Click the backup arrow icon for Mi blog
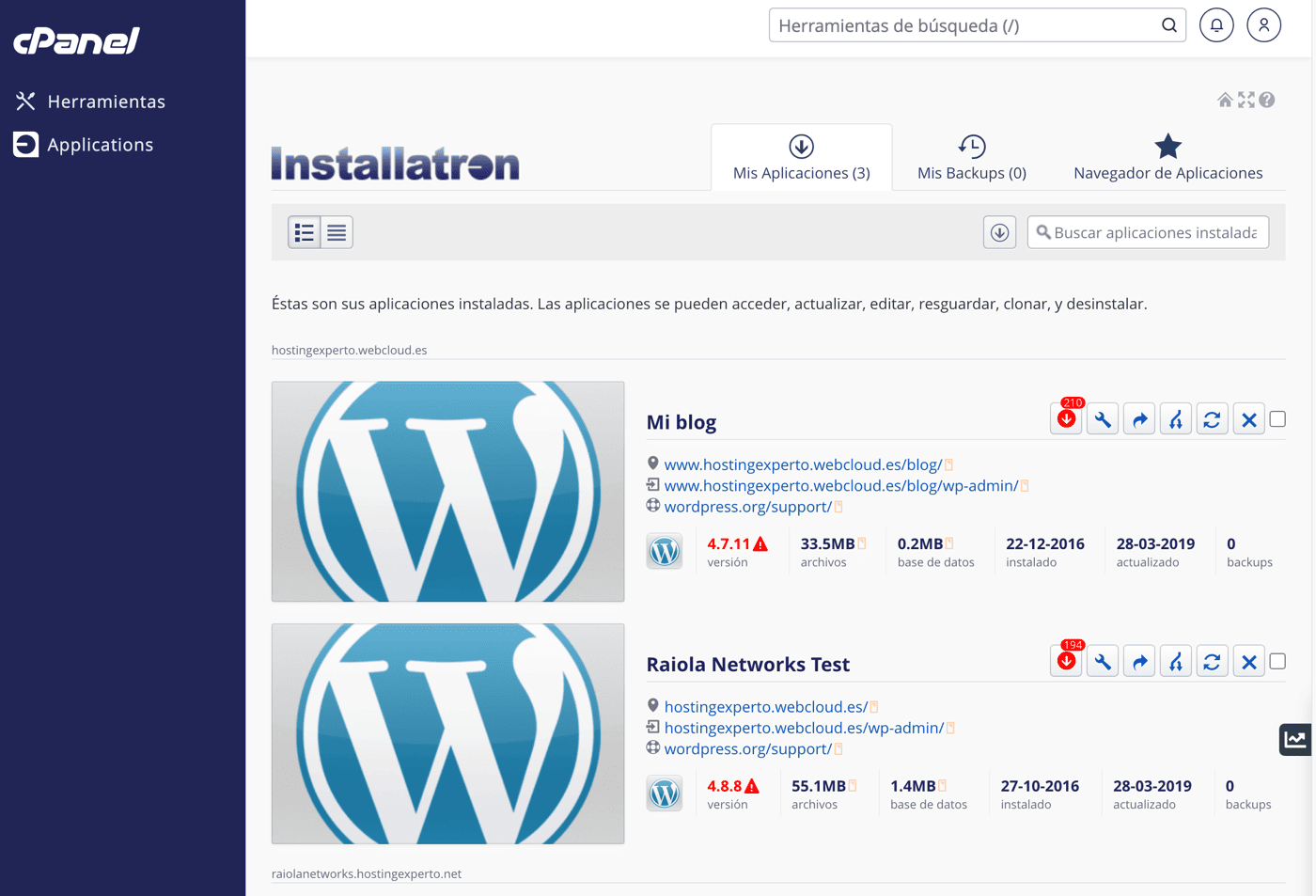The height and width of the screenshot is (896, 1316). pos(1139,419)
